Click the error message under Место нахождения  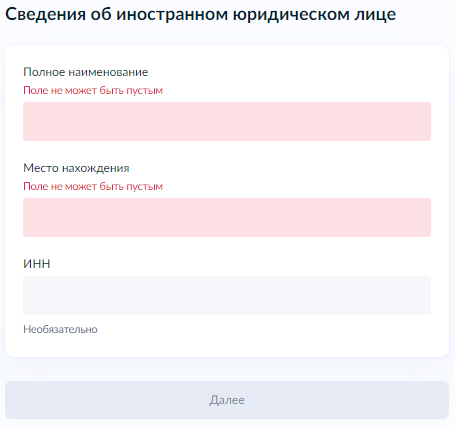tap(93, 187)
